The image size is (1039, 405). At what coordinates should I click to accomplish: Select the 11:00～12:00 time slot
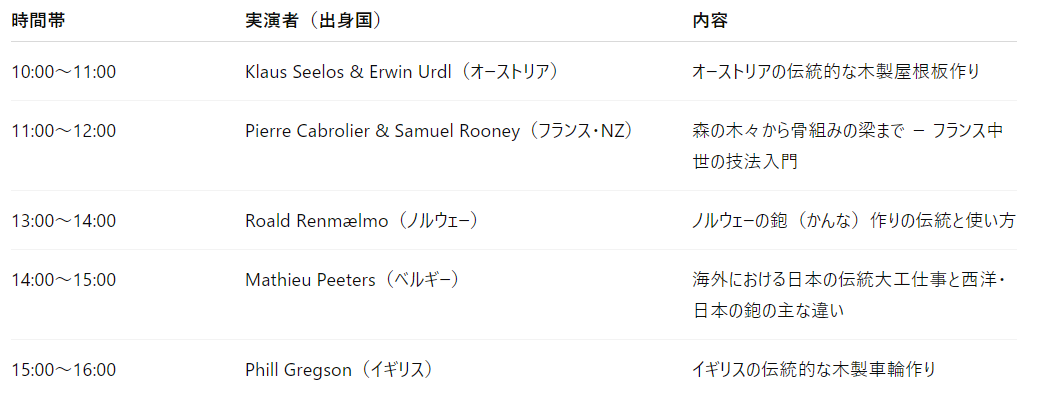pyautogui.click(x=64, y=131)
